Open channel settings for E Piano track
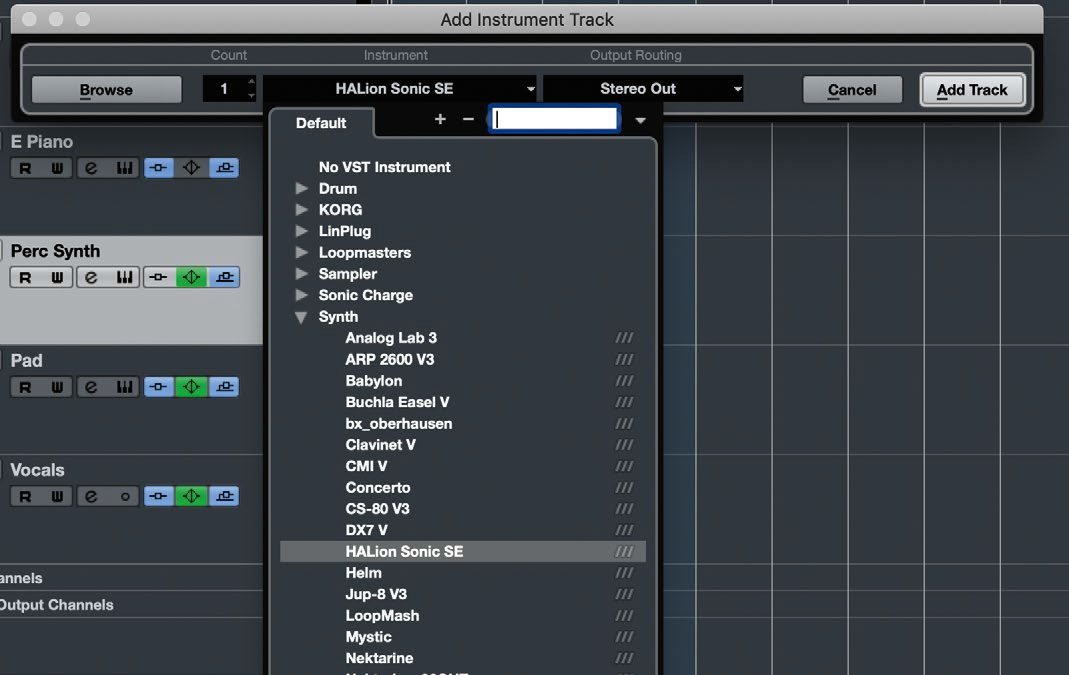This screenshot has width=1069, height=675. point(91,168)
